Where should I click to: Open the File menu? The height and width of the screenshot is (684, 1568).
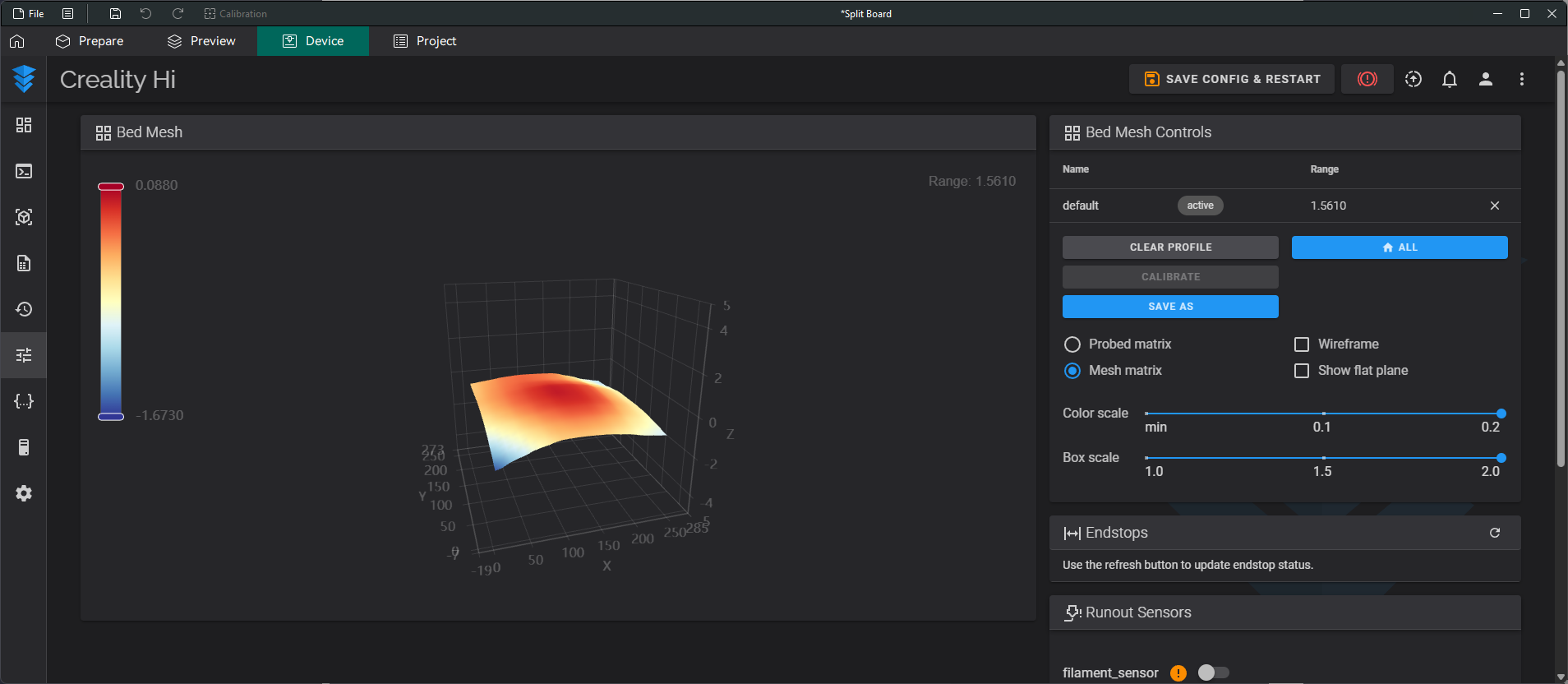(x=29, y=13)
